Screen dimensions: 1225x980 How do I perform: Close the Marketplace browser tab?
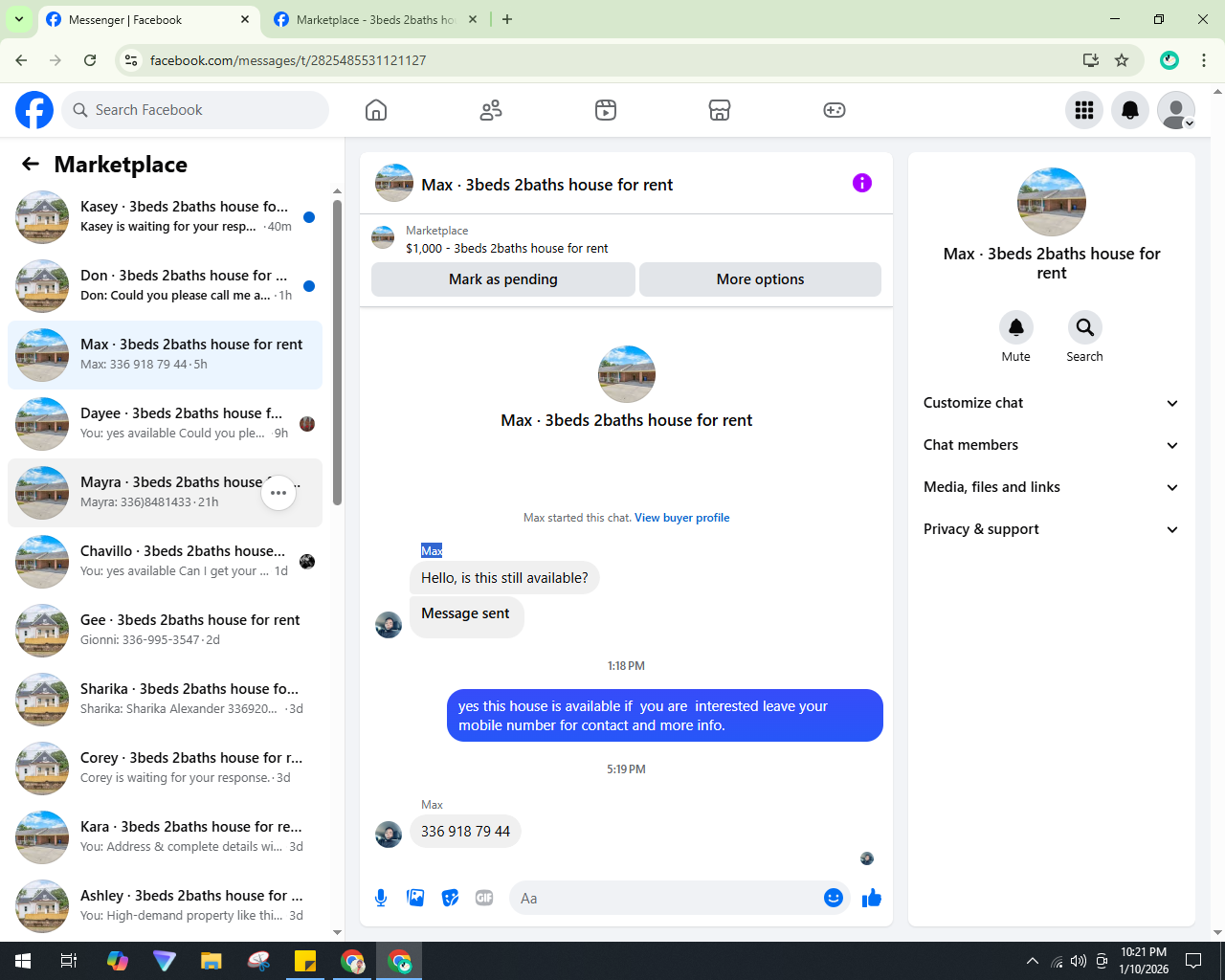[473, 19]
